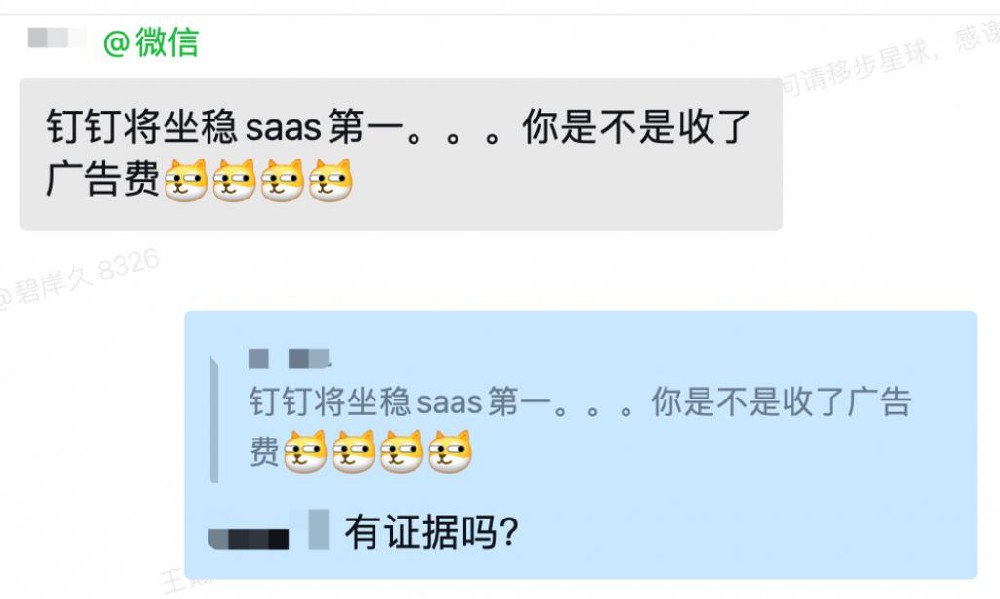Image resolution: width=1000 pixels, height=599 pixels.
Task: Tap first doge emoji in quoted reply
Action: pos(305,452)
